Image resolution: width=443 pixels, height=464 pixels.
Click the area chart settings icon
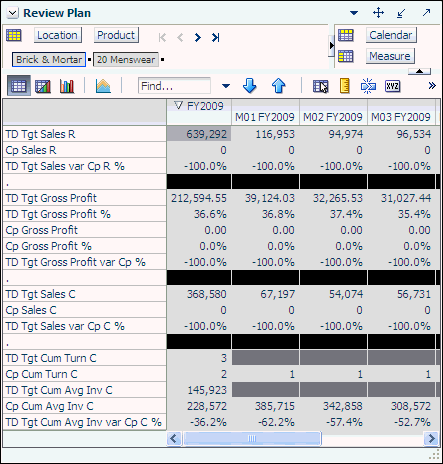pyautogui.click(x=103, y=86)
